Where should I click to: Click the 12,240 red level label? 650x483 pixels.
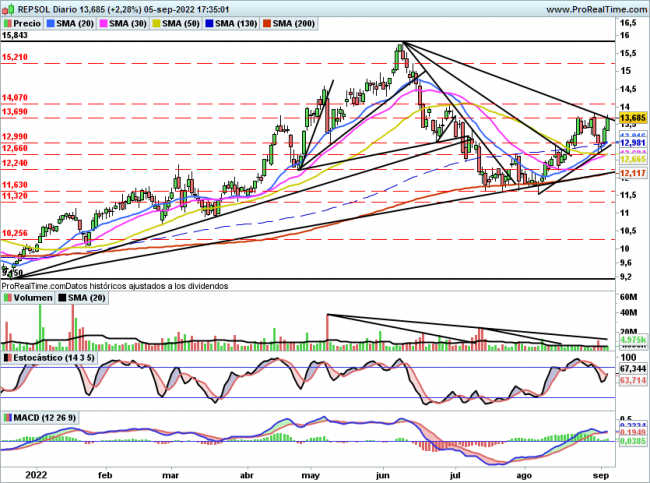(15, 163)
